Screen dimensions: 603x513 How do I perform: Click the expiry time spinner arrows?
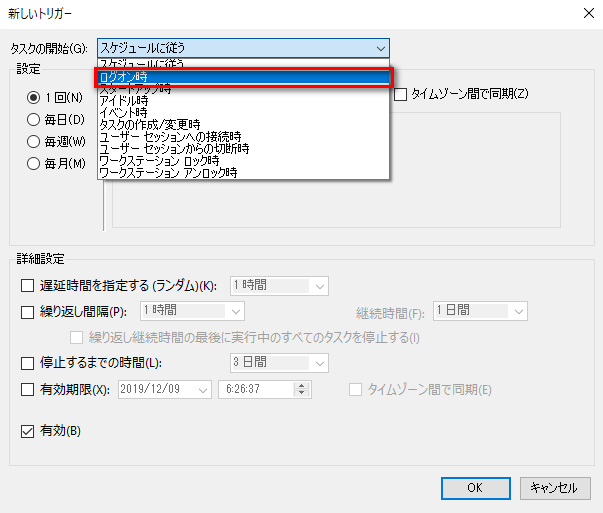[x=302, y=389]
